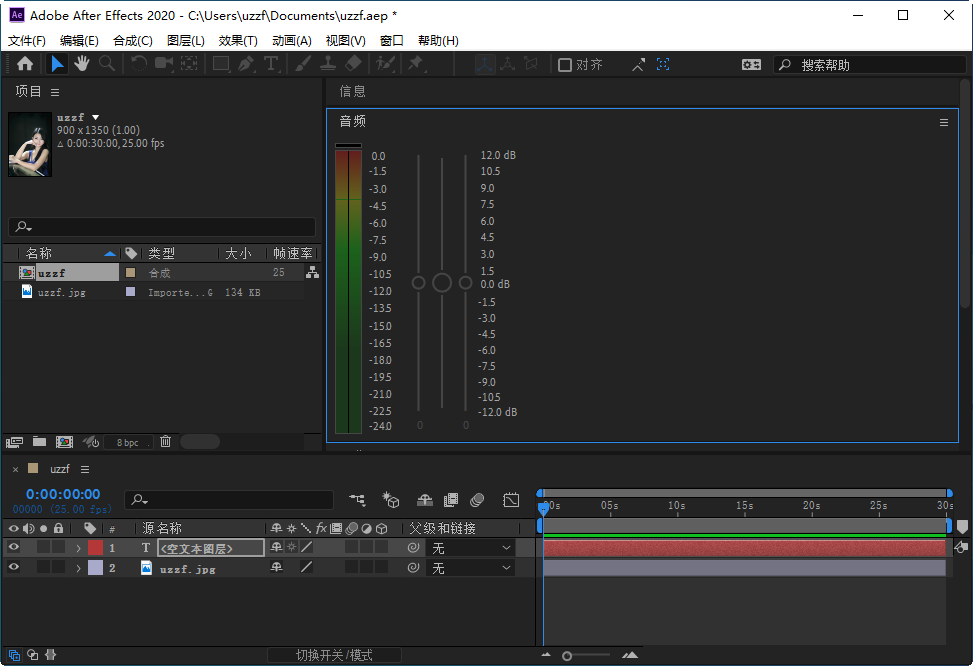973x666 pixels.
Task: Enable the 对齐 snapping checkbox
Action: click(566, 63)
